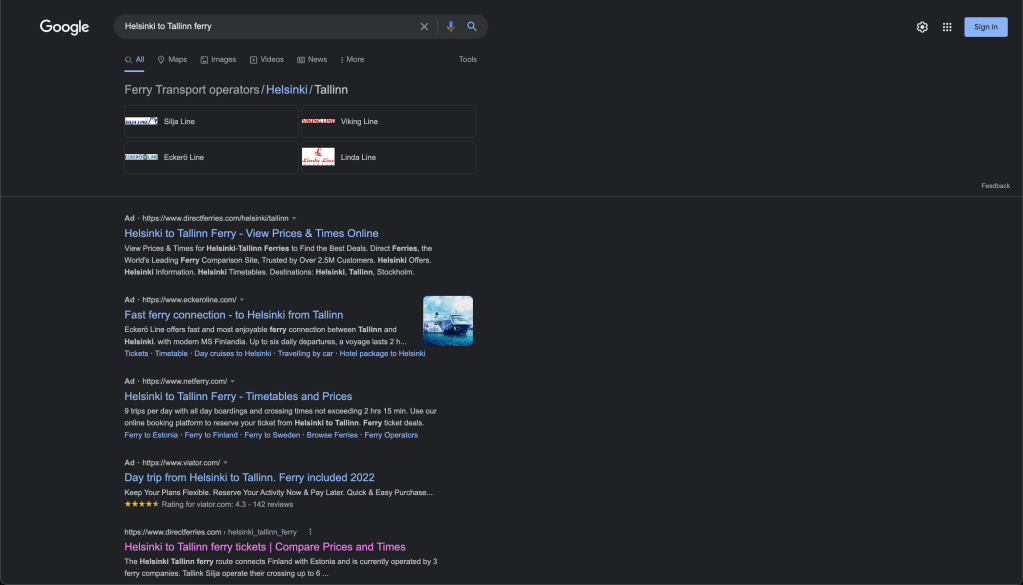Image resolution: width=1023 pixels, height=585 pixels.
Task: Switch to the Images tab
Action: [218, 59]
